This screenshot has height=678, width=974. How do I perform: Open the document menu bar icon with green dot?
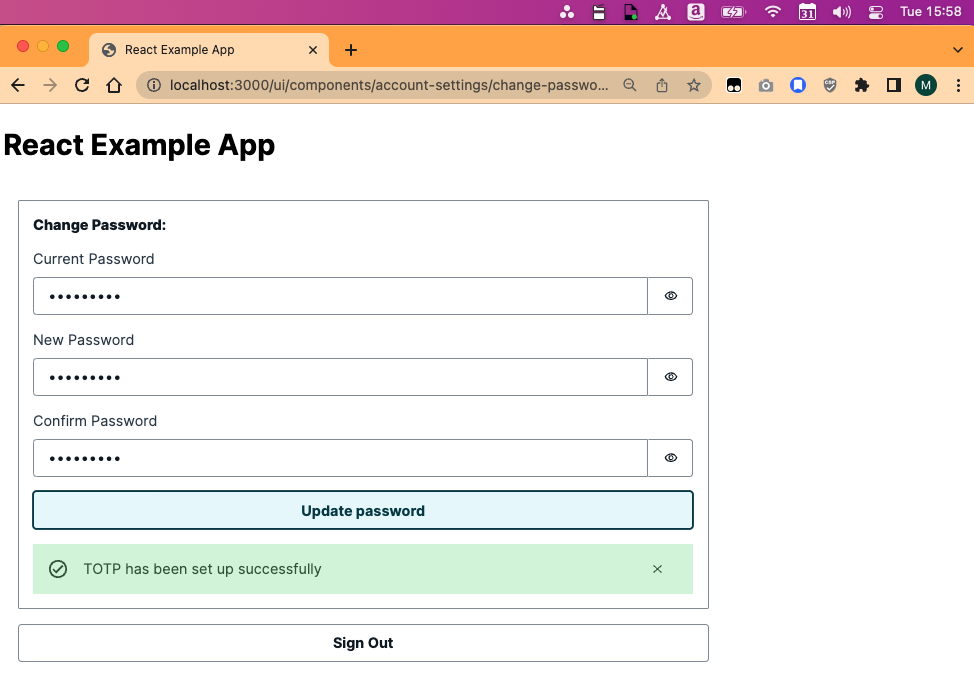pyautogui.click(x=630, y=12)
